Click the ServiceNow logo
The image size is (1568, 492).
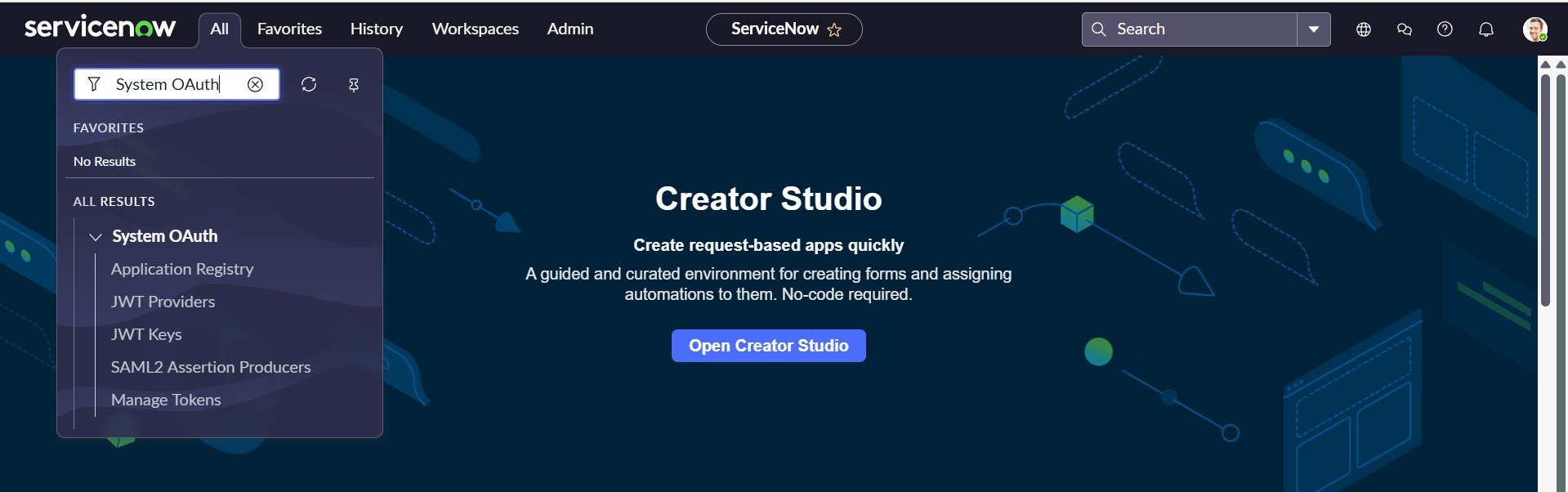pyautogui.click(x=100, y=28)
